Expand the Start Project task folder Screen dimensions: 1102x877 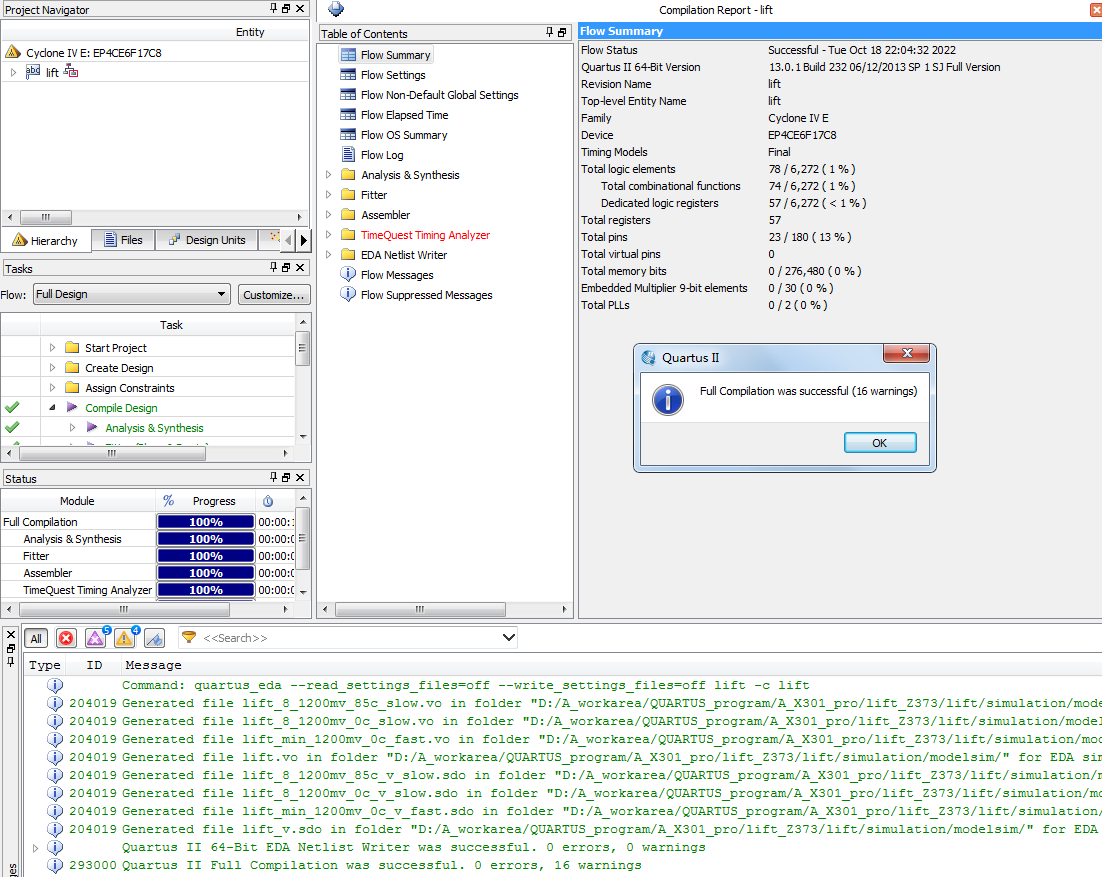point(52,347)
